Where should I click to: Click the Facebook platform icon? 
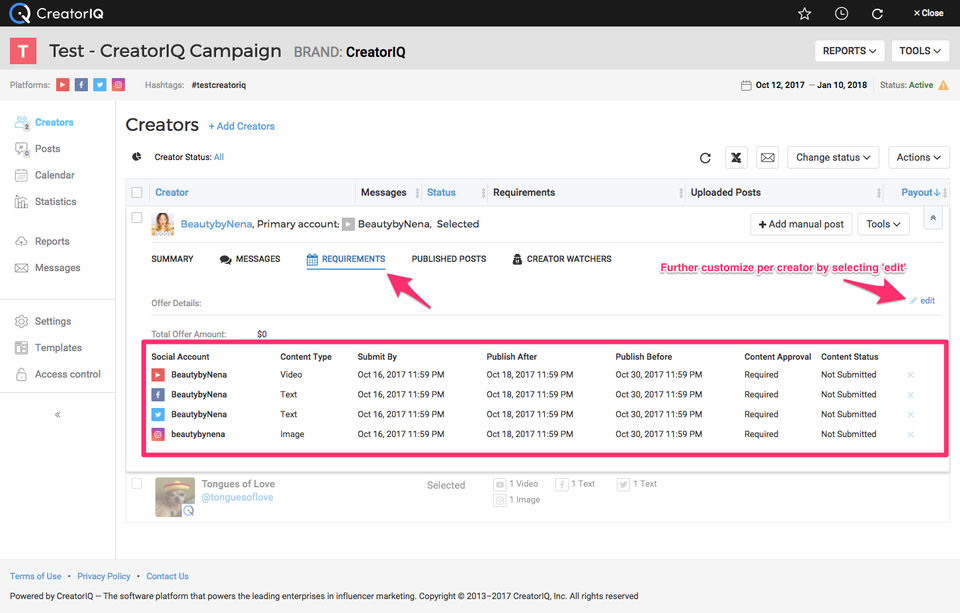point(81,85)
